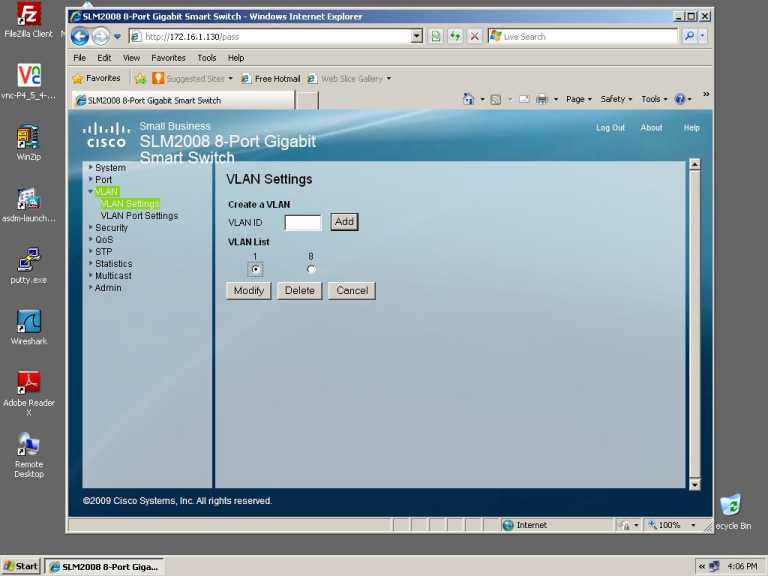This screenshot has height=576, width=768.
Task: Open Remote Desktop shortcut icon
Action: tap(28, 456)
